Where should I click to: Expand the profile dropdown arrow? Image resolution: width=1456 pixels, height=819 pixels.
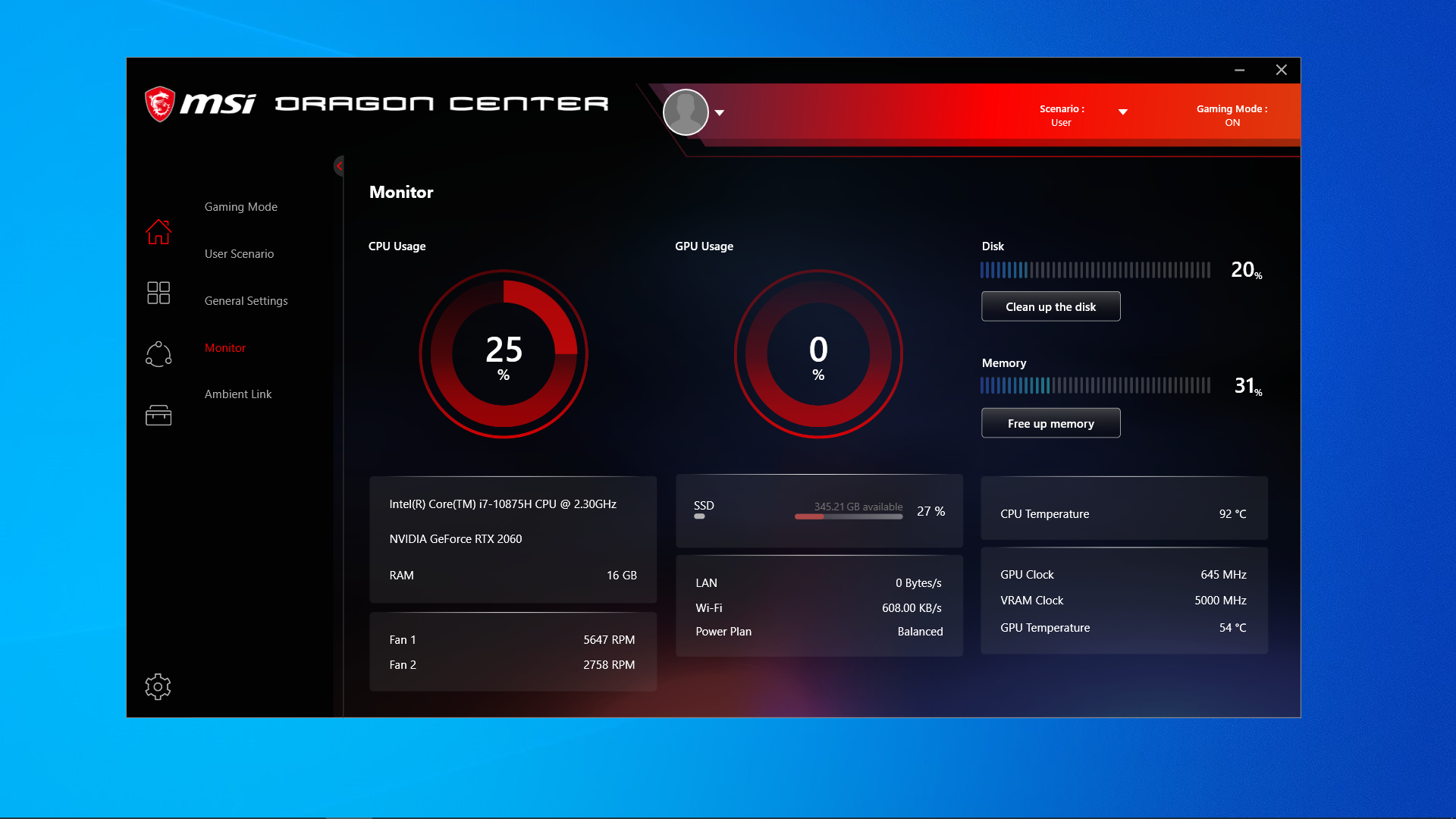coord(720,113)
